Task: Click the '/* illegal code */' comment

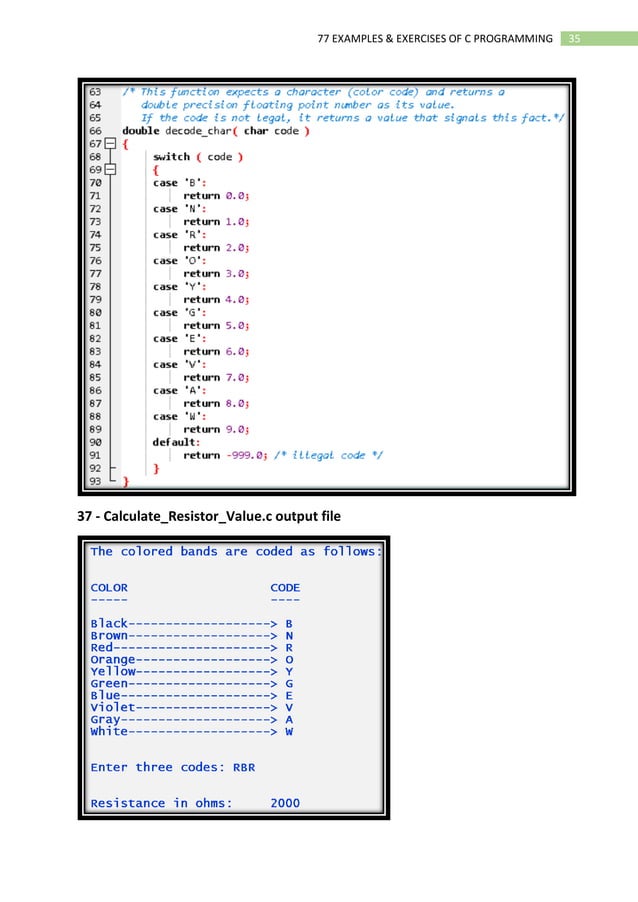Action: (328, 455)
